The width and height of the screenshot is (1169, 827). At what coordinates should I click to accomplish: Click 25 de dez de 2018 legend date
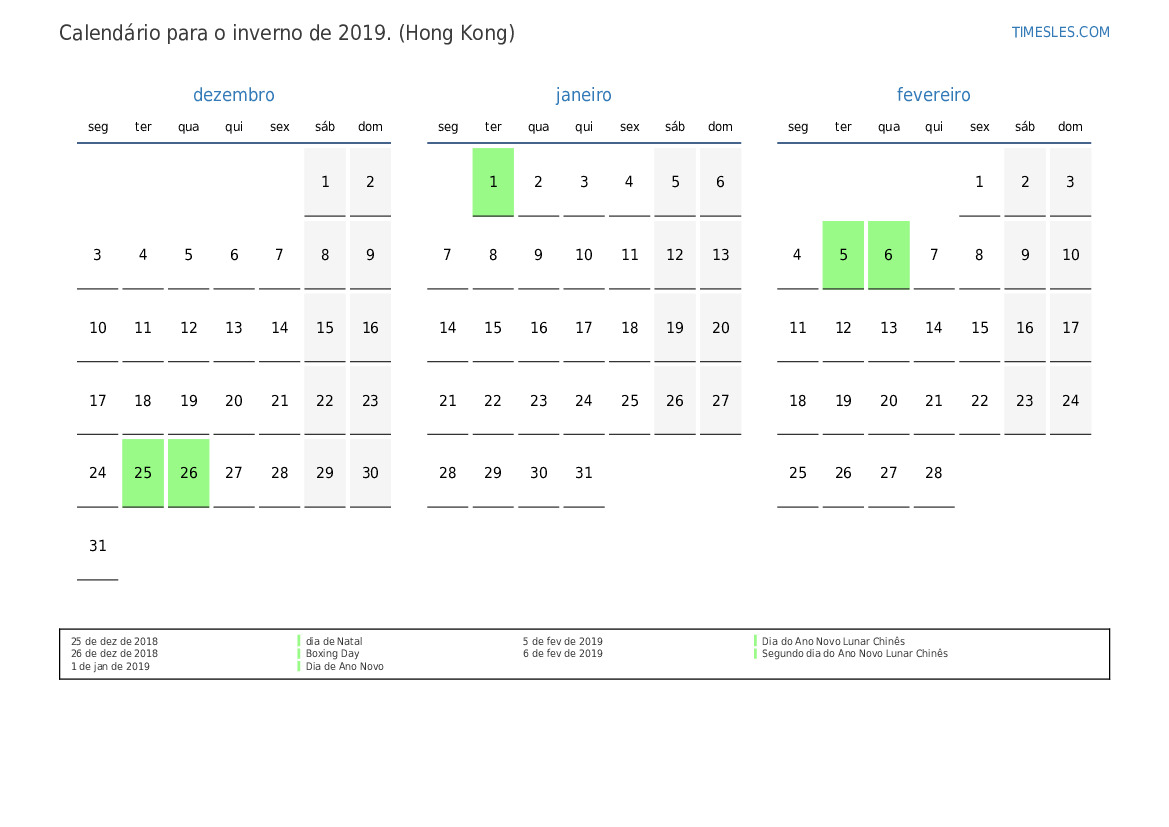(114, 642)
